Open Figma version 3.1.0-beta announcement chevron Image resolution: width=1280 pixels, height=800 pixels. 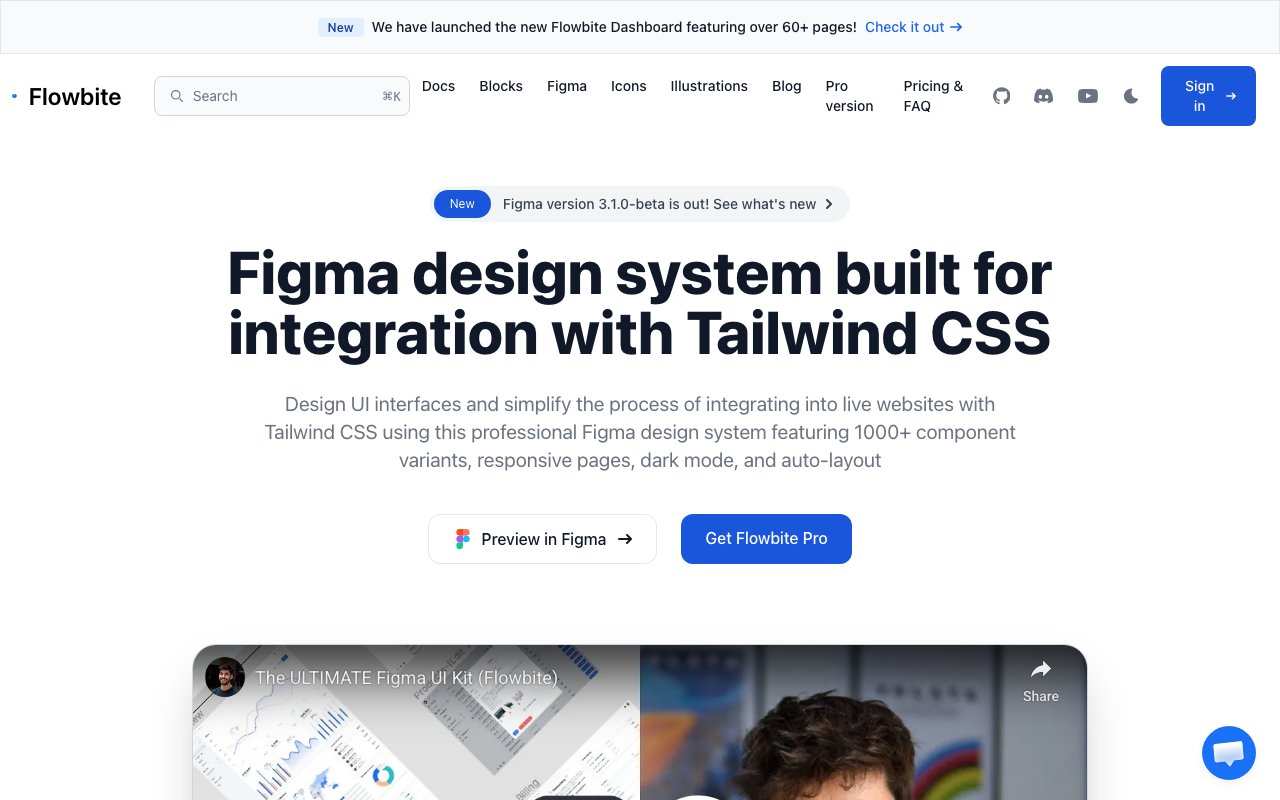pos(828,204)
